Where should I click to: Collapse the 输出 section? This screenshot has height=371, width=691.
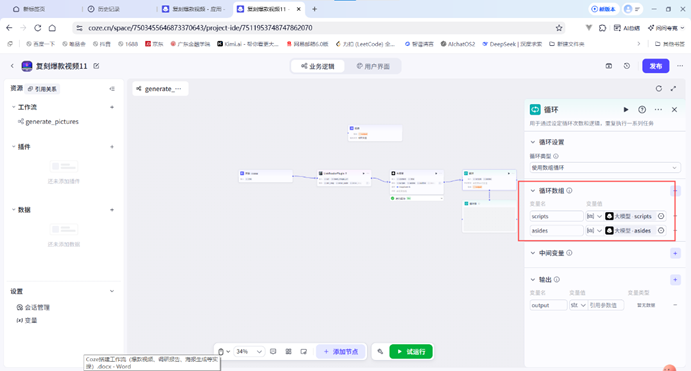tap(533, 280)
